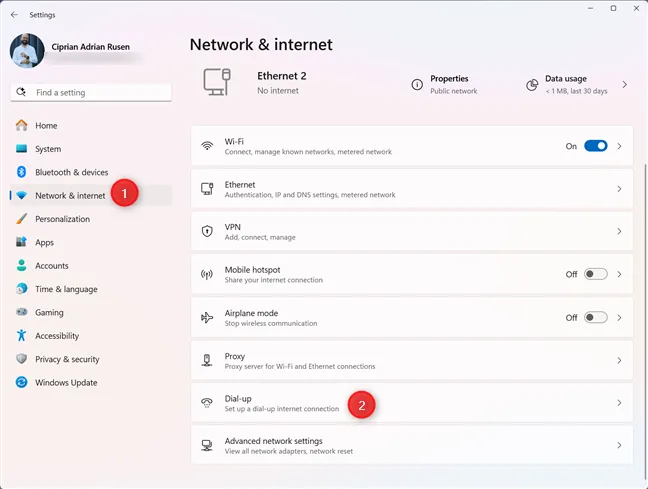Click the Home house icon
Image resolution: width=648 pixels, height=489 pixels.
coord(21,125)
